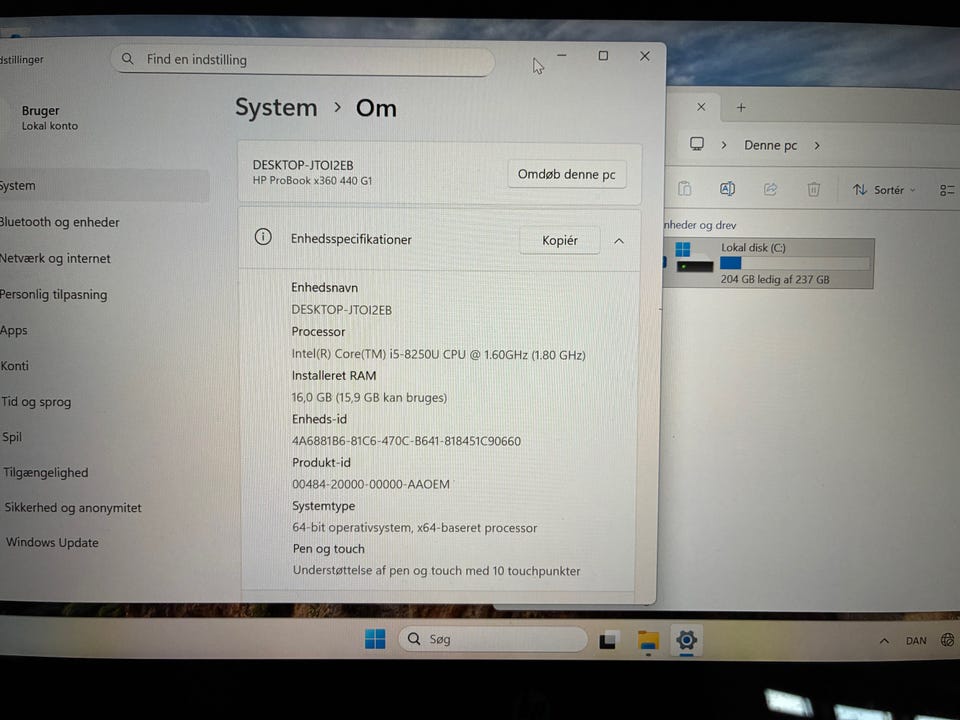The image size is (960, 720).
Task: Click the network globe icon in system tray
Action: point(947,640)
